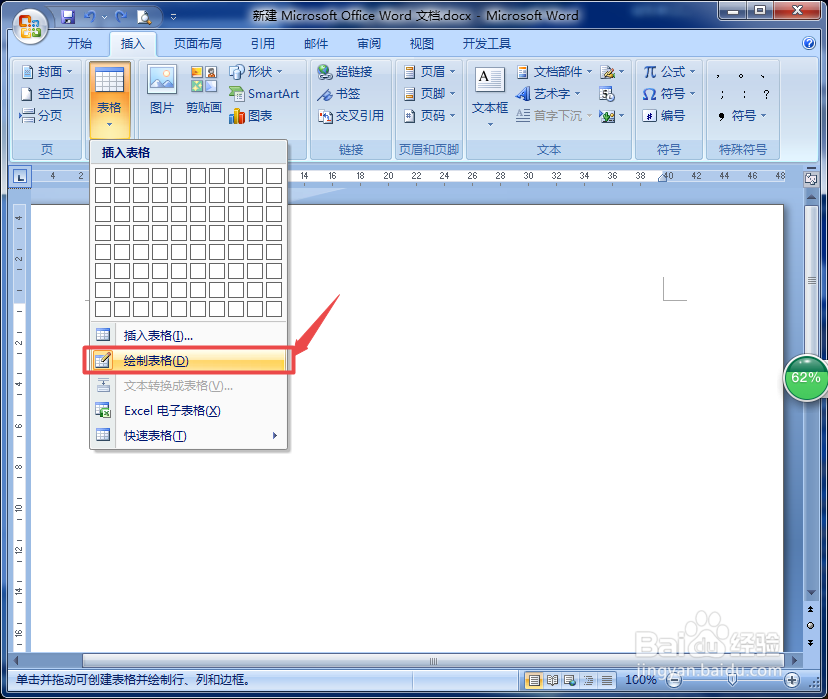Insert a SmartArt graphic
Viewport: 828px width, 699px height.
(x=264, y=94)
